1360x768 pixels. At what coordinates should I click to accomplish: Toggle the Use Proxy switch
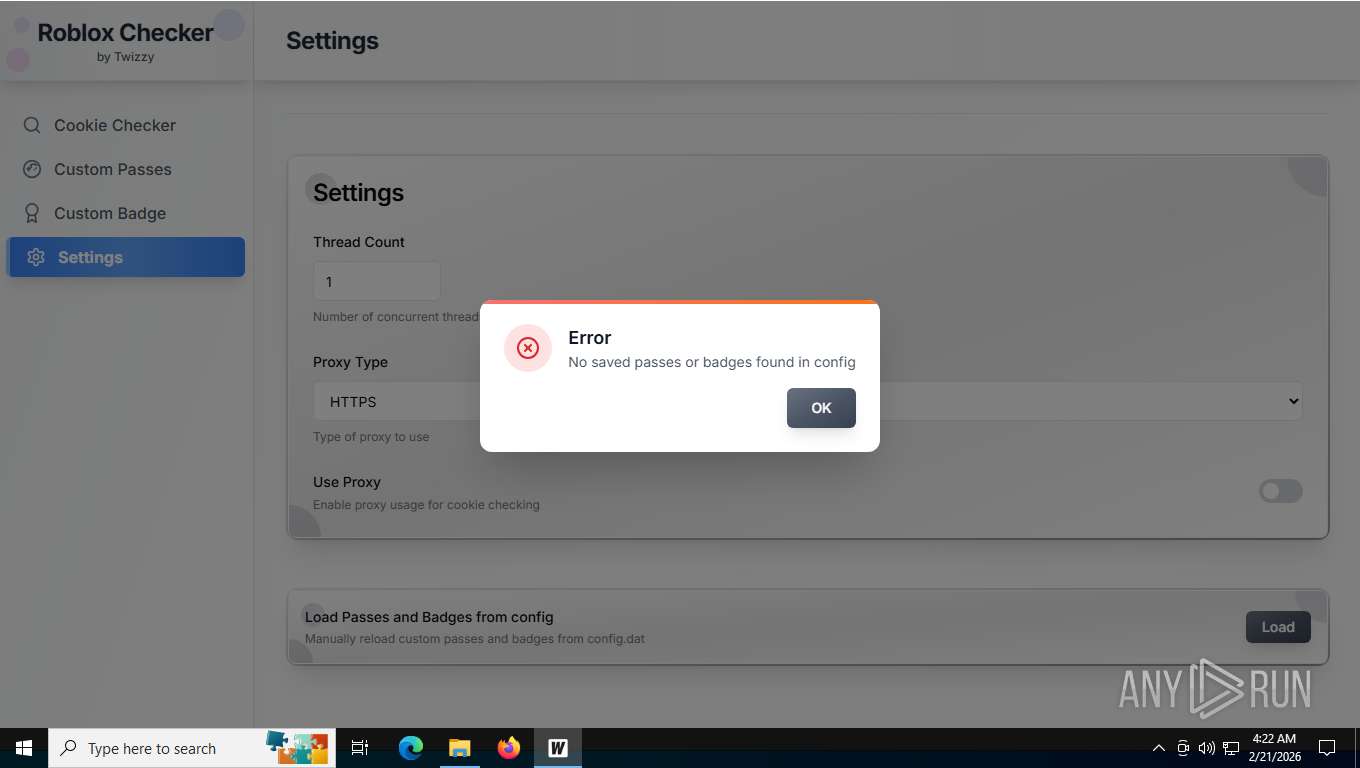1280,491
